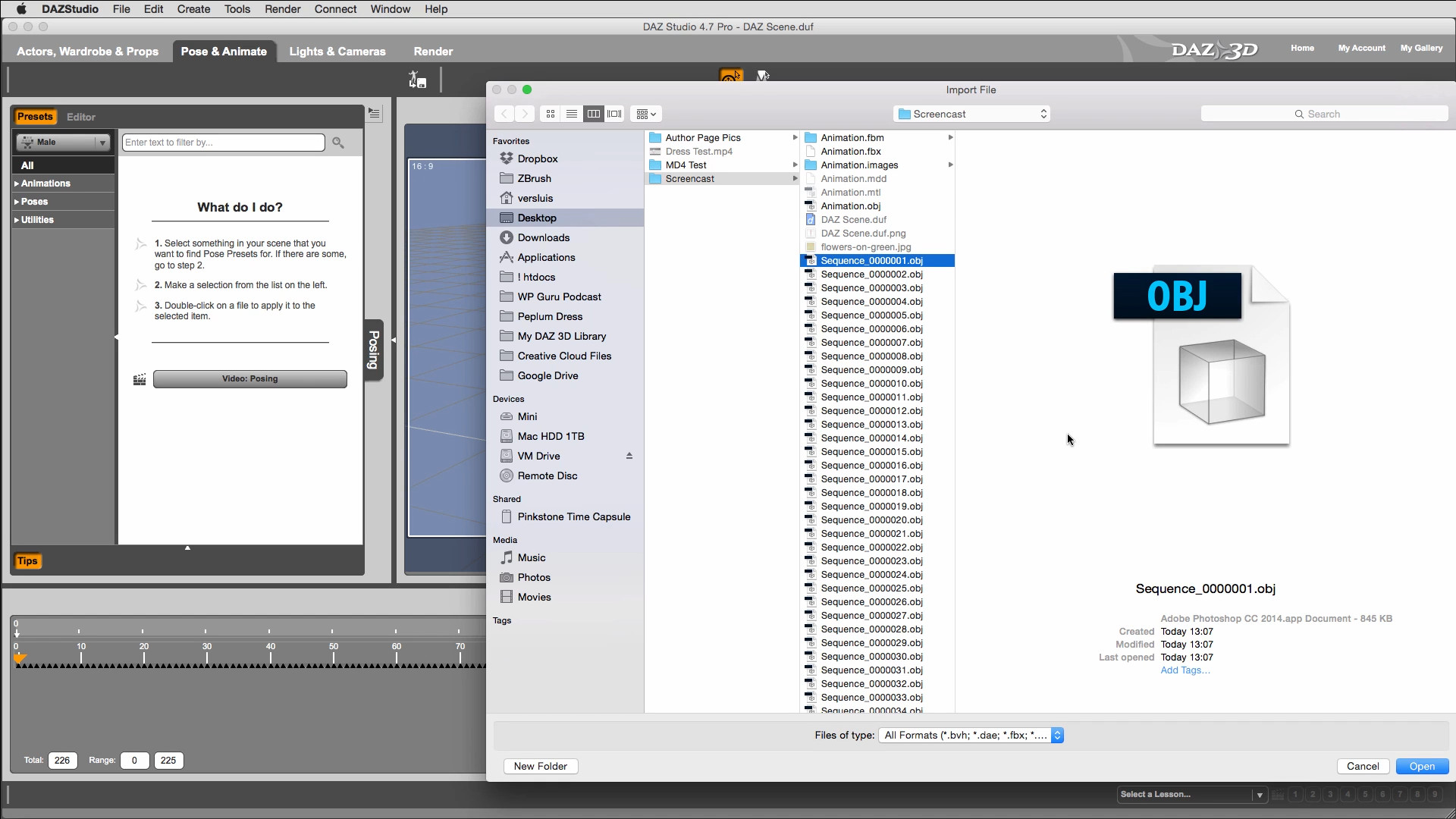Screen dimensions: 1456x819
Task: Open the Male filter dropdown
Action: (x=64, y=142)
